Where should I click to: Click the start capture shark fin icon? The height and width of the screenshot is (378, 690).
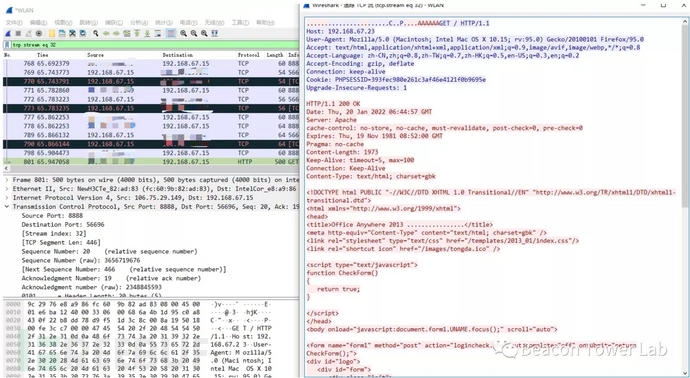pyautogui.click(x=8, y=33)
